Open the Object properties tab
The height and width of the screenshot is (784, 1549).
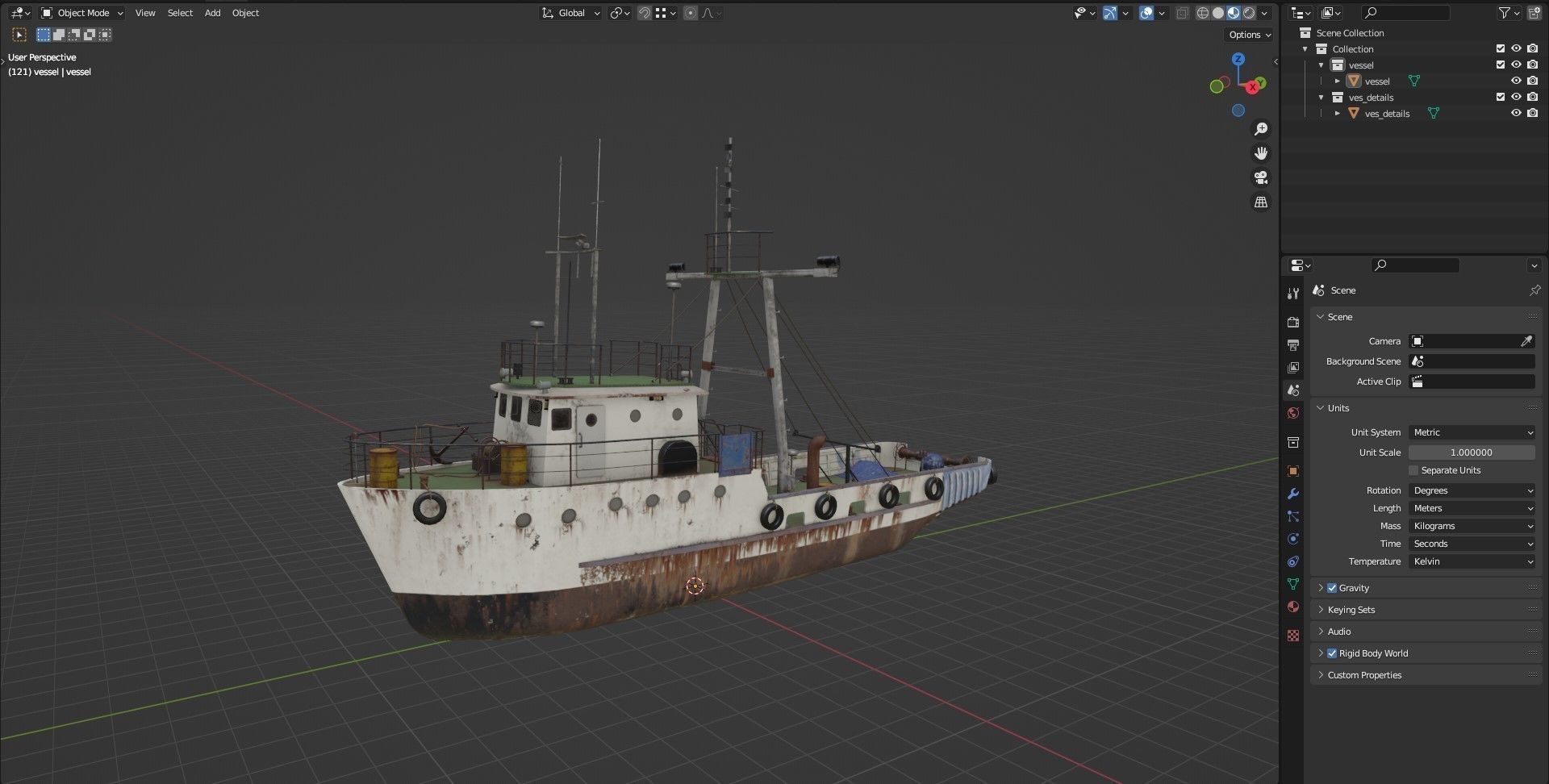click(x=1293, y=471)
